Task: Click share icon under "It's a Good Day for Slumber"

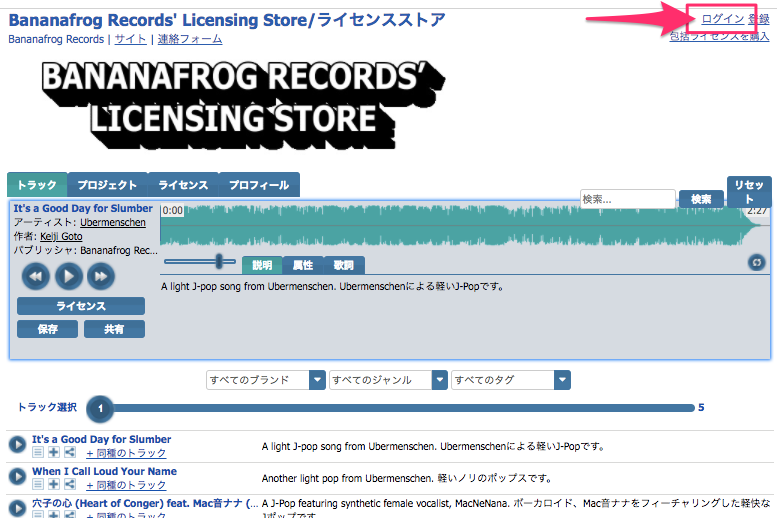Action: click(69, 454)
